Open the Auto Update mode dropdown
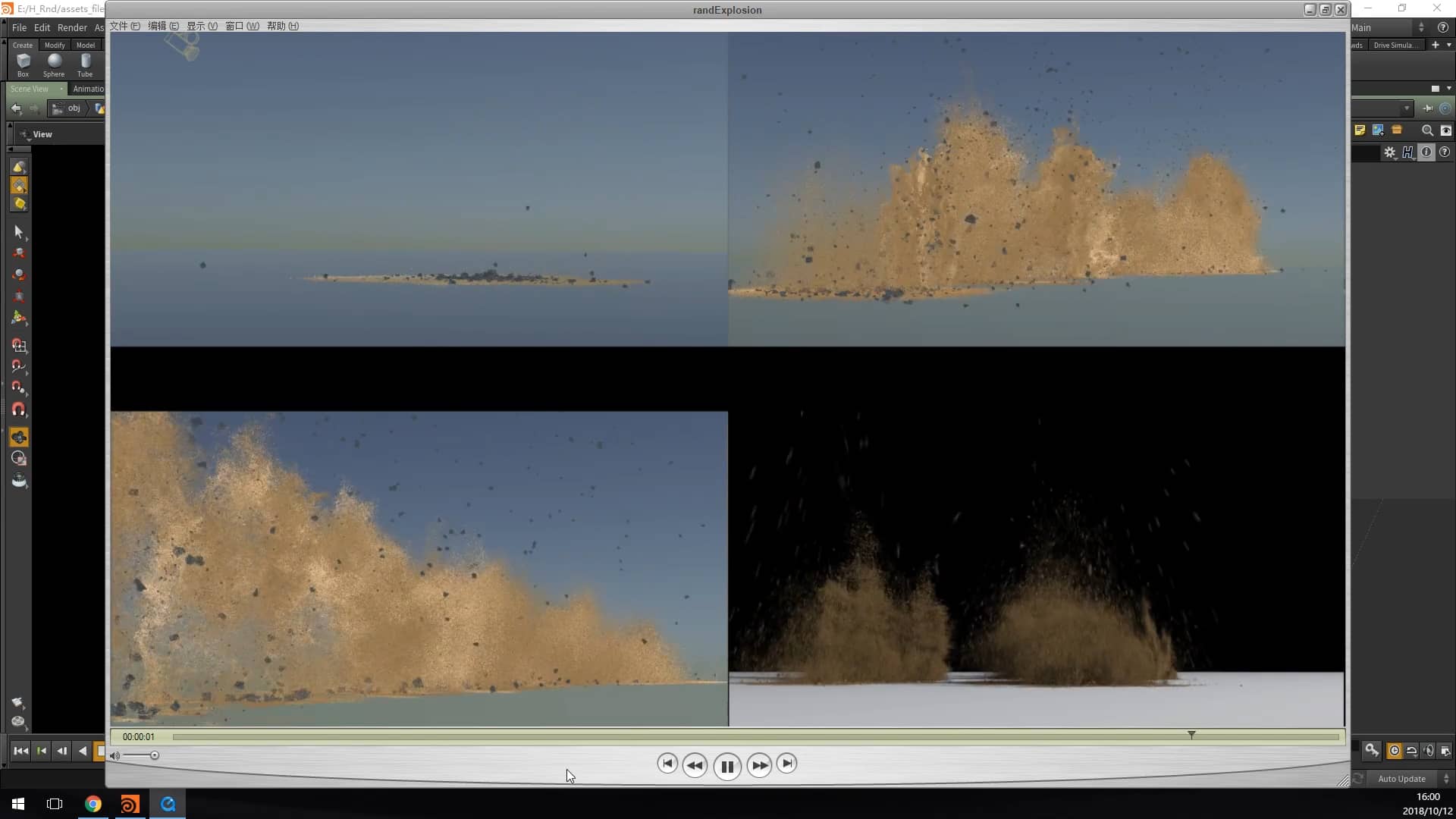The height and width of the screenshot is (819, 1456). click(1410, 779)
